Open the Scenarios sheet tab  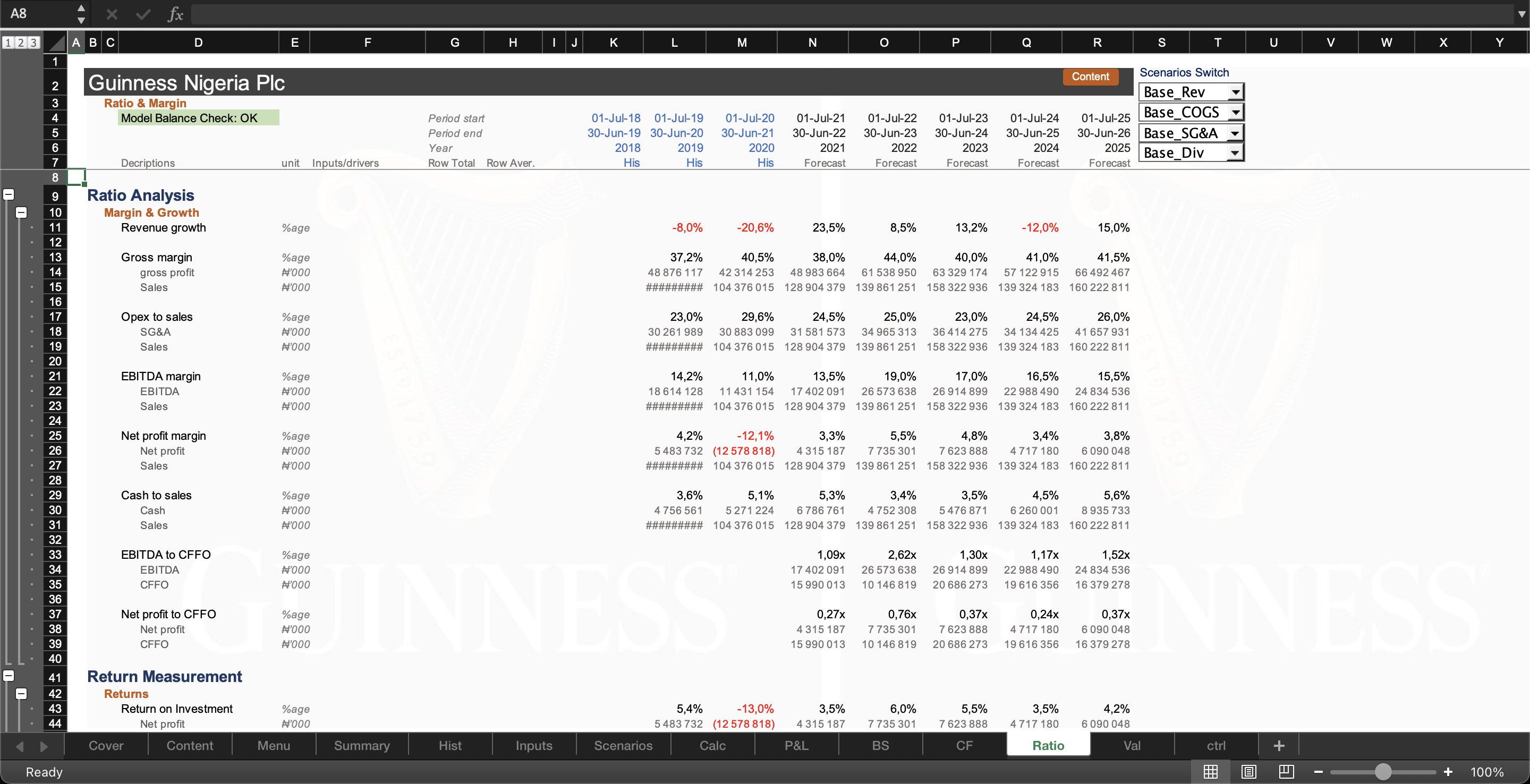point(623,745)
